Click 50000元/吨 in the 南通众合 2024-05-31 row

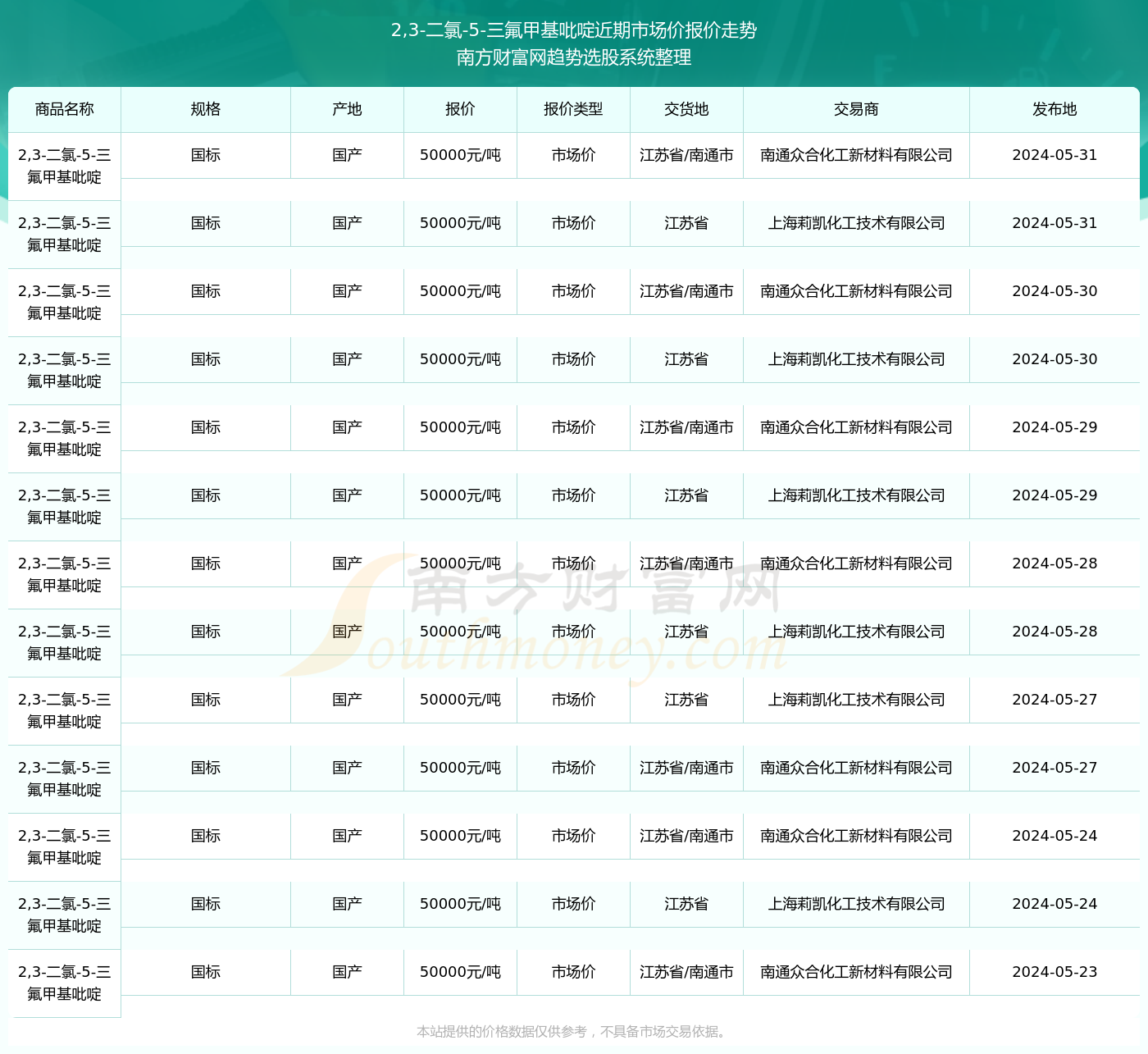460,155
